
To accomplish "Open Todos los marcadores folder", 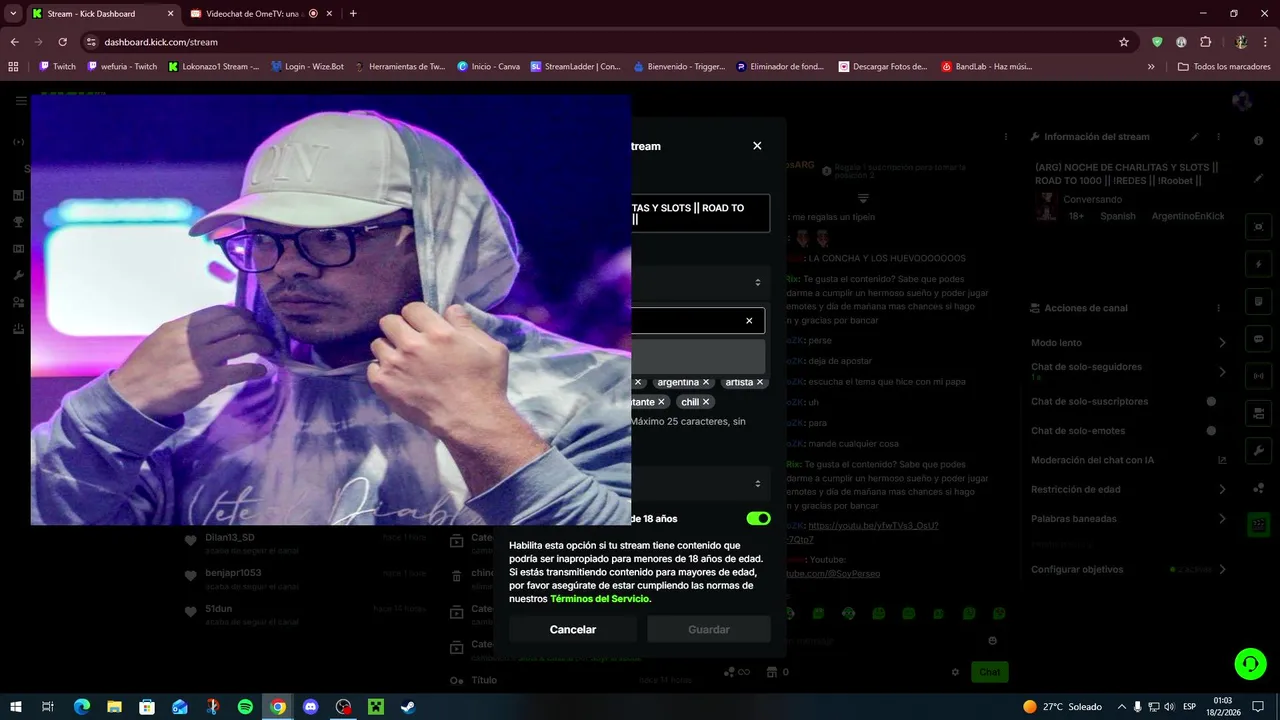I will pyautogui.click(x=1224, y=67).
